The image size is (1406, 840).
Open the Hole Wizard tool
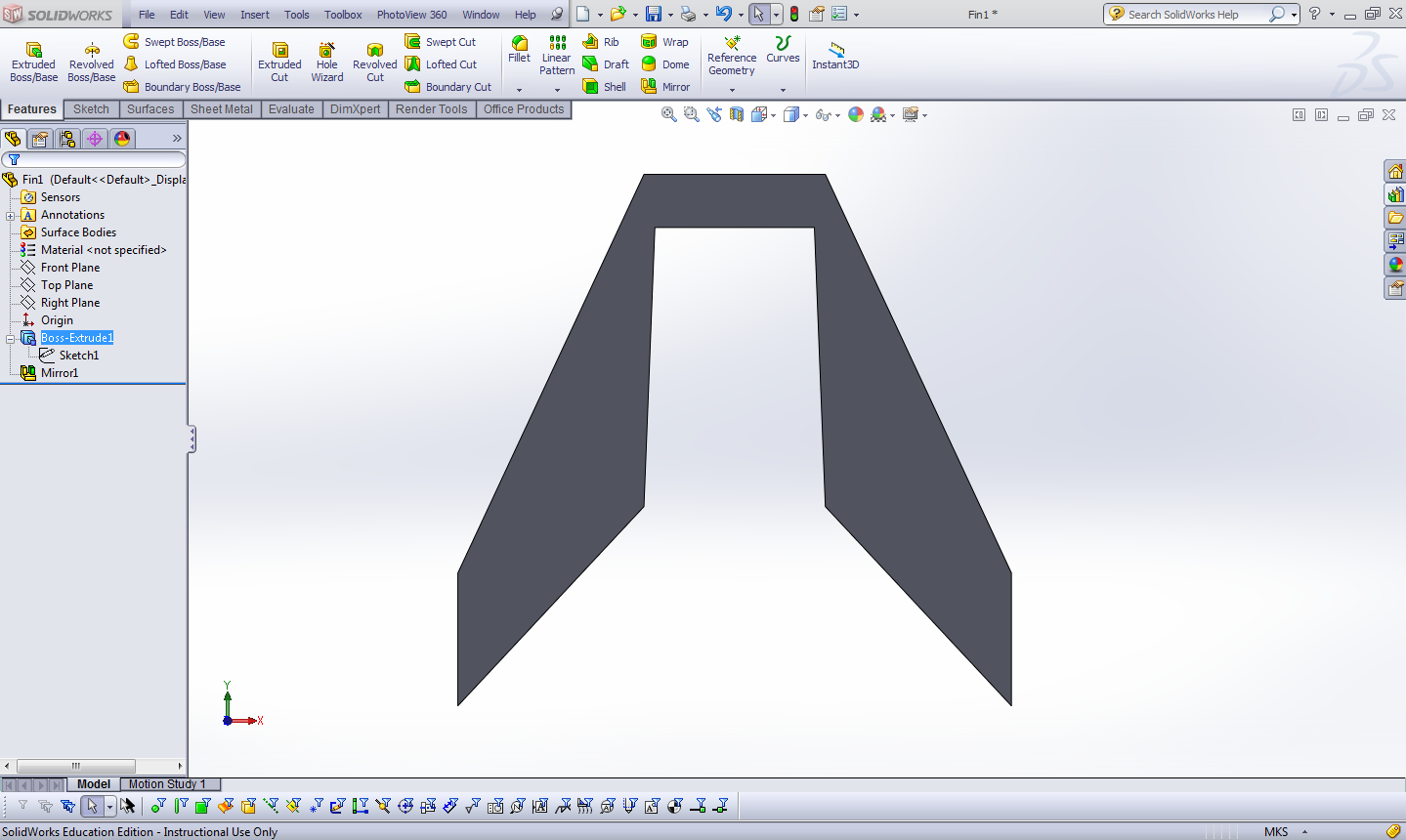tap(327, 62)
